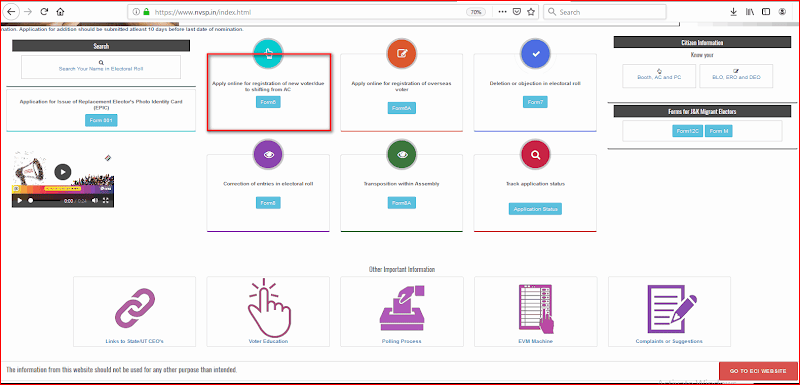The height and width of the screenshot is (385, 800).
Task: Reload the page with the refresh icon
Action: 44,12
